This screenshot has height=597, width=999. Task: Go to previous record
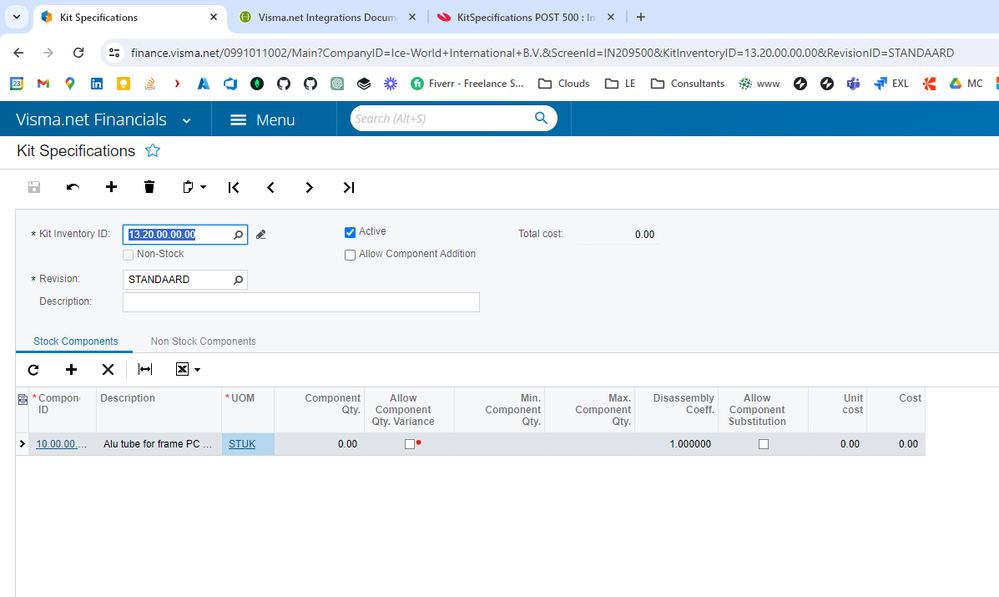point(271,187)
